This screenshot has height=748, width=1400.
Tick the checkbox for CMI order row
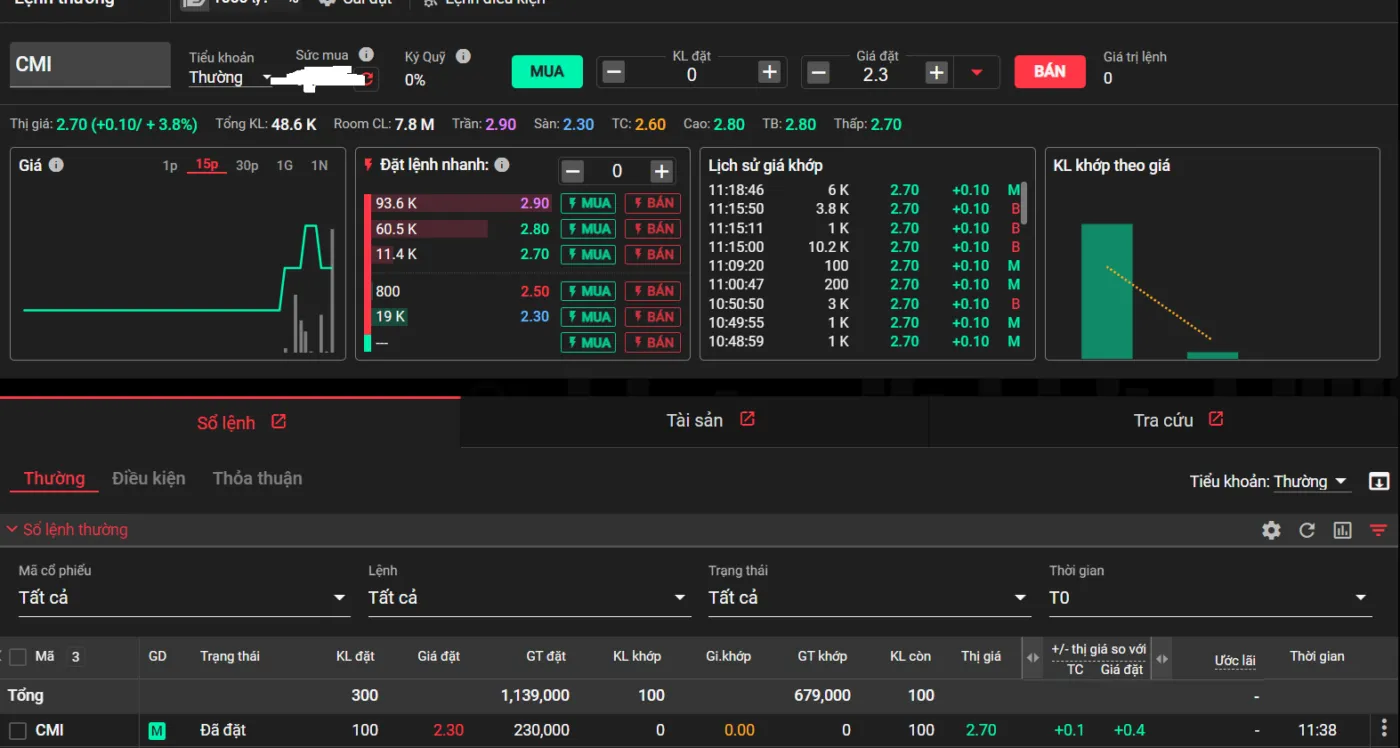pos(18,730)
